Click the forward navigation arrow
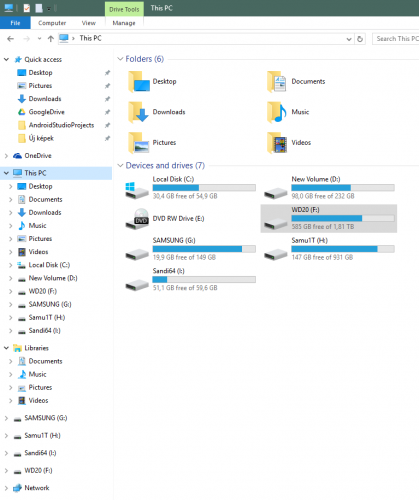 click(x=27, y=39)
